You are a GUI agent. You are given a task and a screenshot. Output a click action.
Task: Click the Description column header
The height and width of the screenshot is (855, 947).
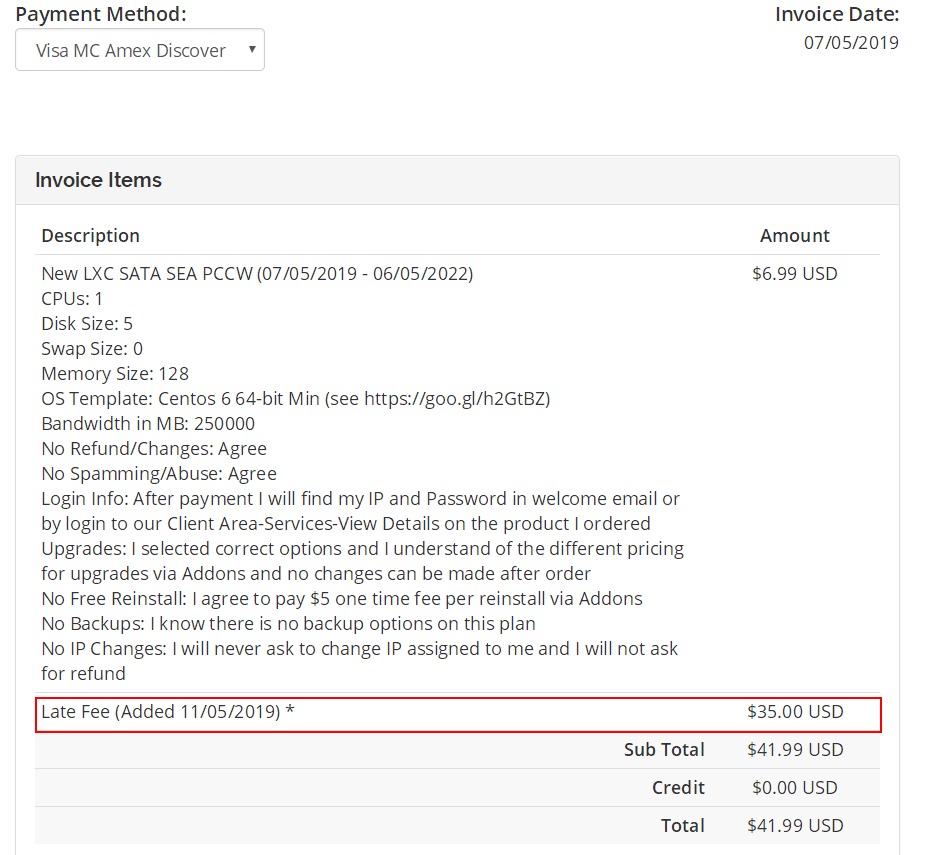pos(90,236)
